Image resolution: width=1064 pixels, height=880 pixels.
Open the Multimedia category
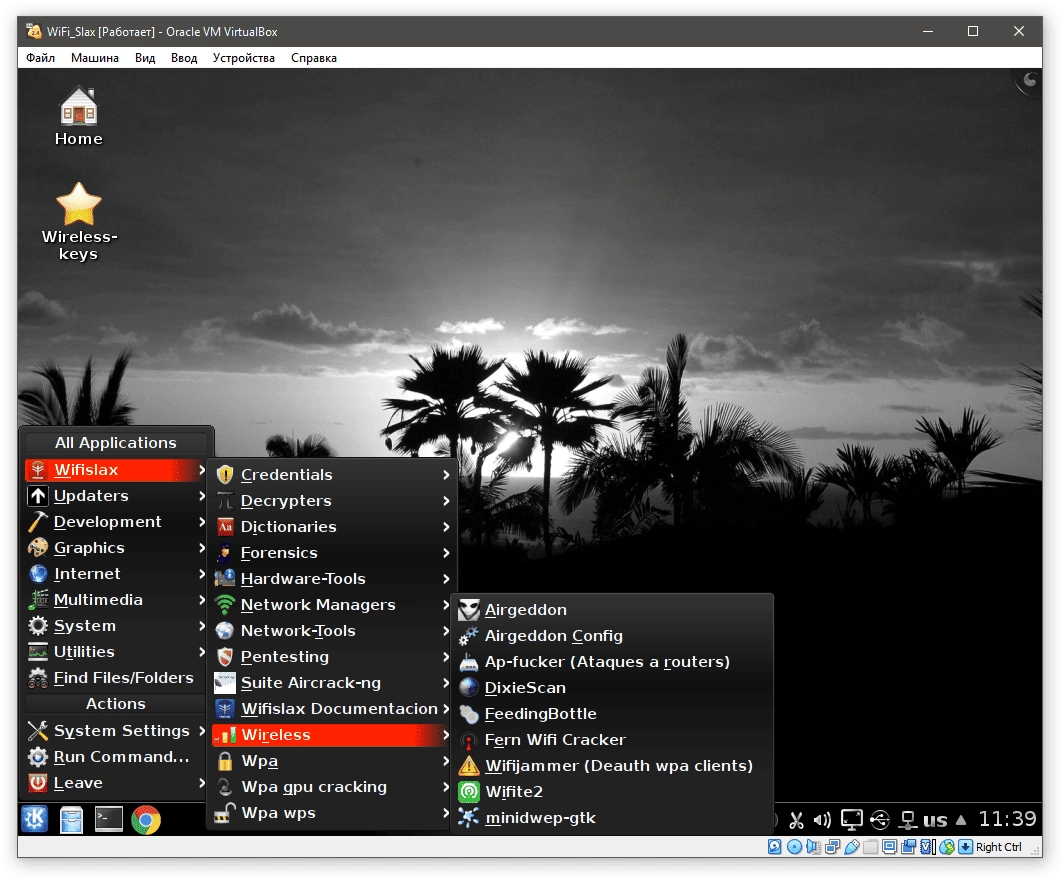click(x=116, y=600)
